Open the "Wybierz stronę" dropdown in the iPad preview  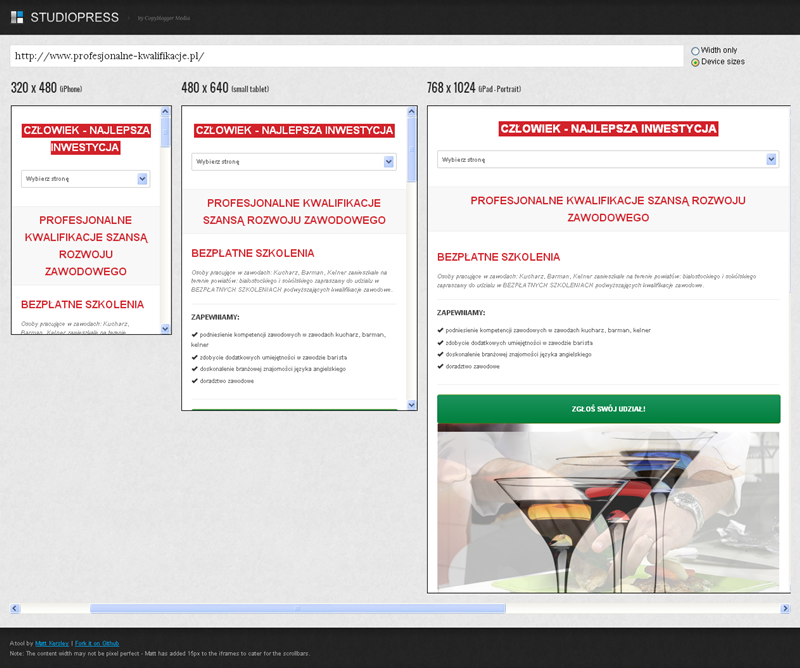[x=607, y=159]
